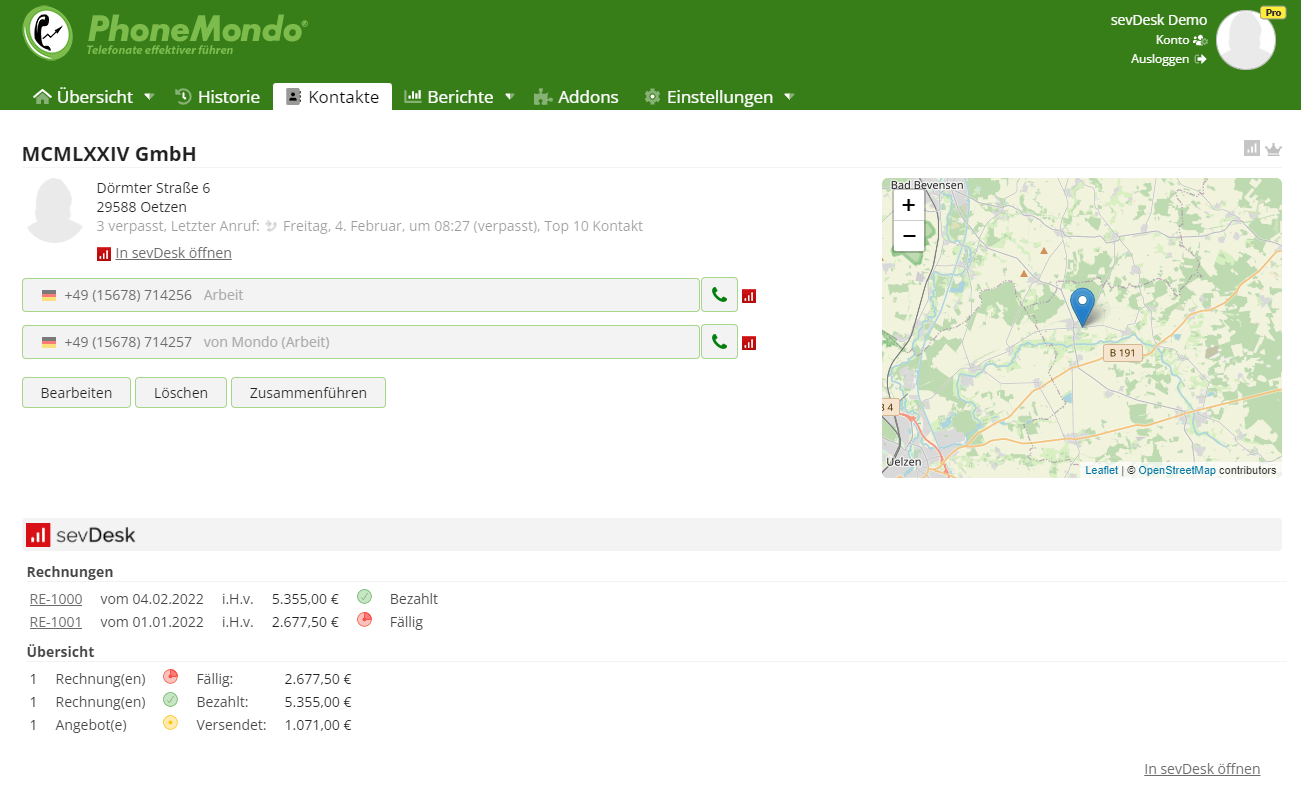Click the paid status icon of RE-1000

coord(365,597)
